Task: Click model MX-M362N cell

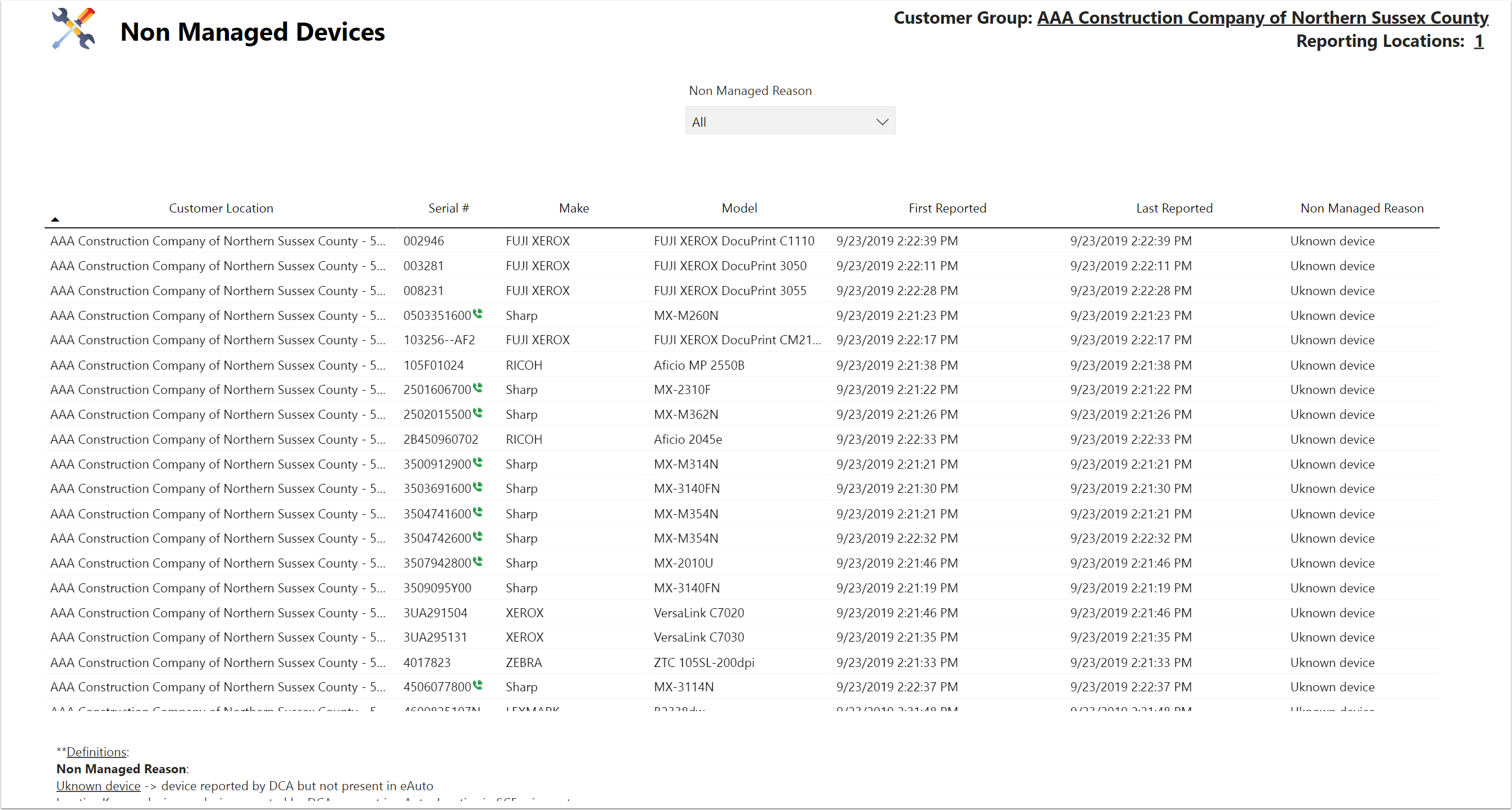Action: pos(686,415)
